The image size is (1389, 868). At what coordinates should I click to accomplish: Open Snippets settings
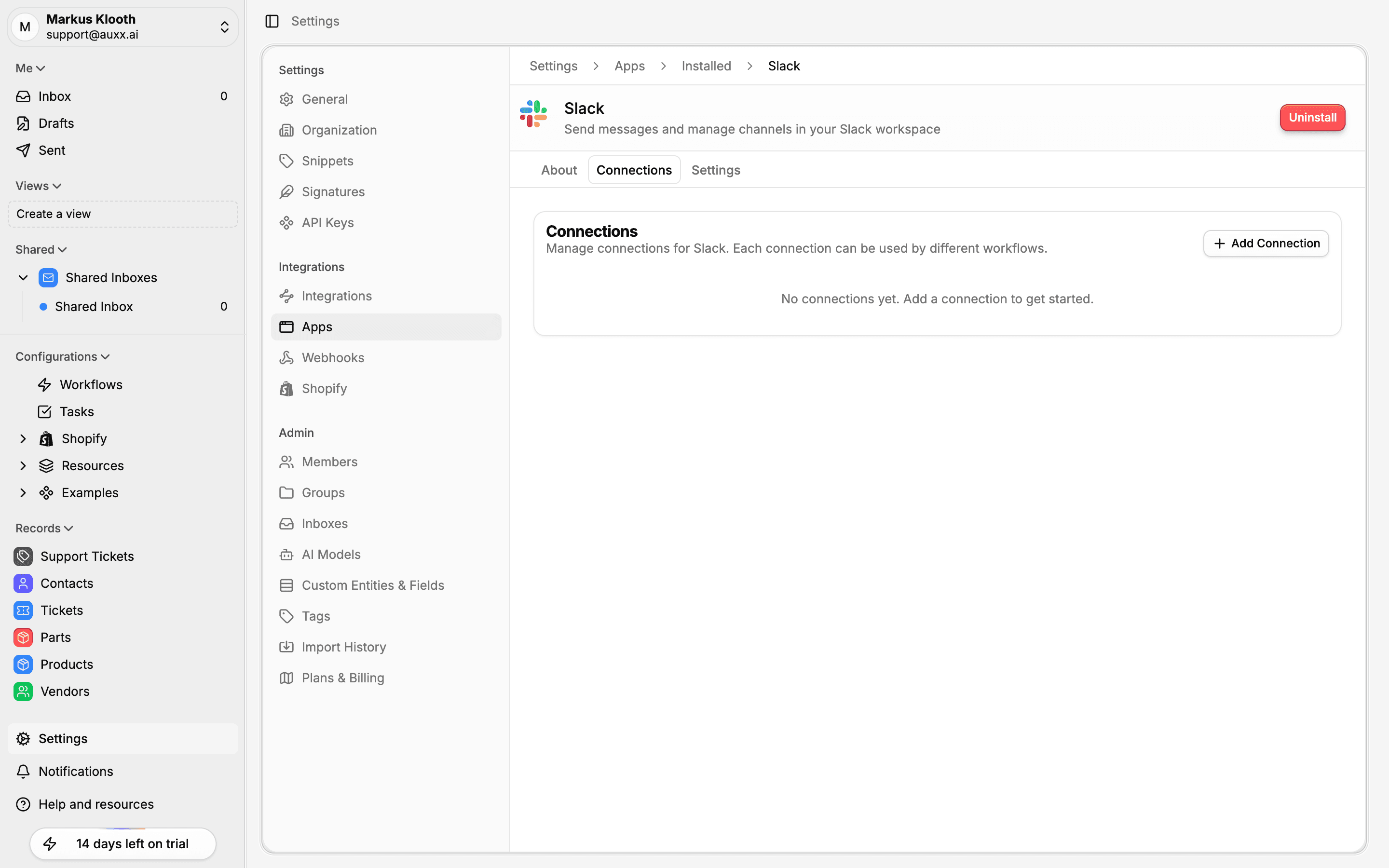coord(386,162)
